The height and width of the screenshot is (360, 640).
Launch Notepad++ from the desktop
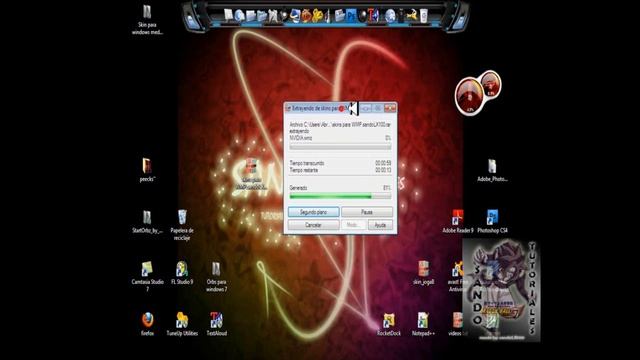point(423,324)
